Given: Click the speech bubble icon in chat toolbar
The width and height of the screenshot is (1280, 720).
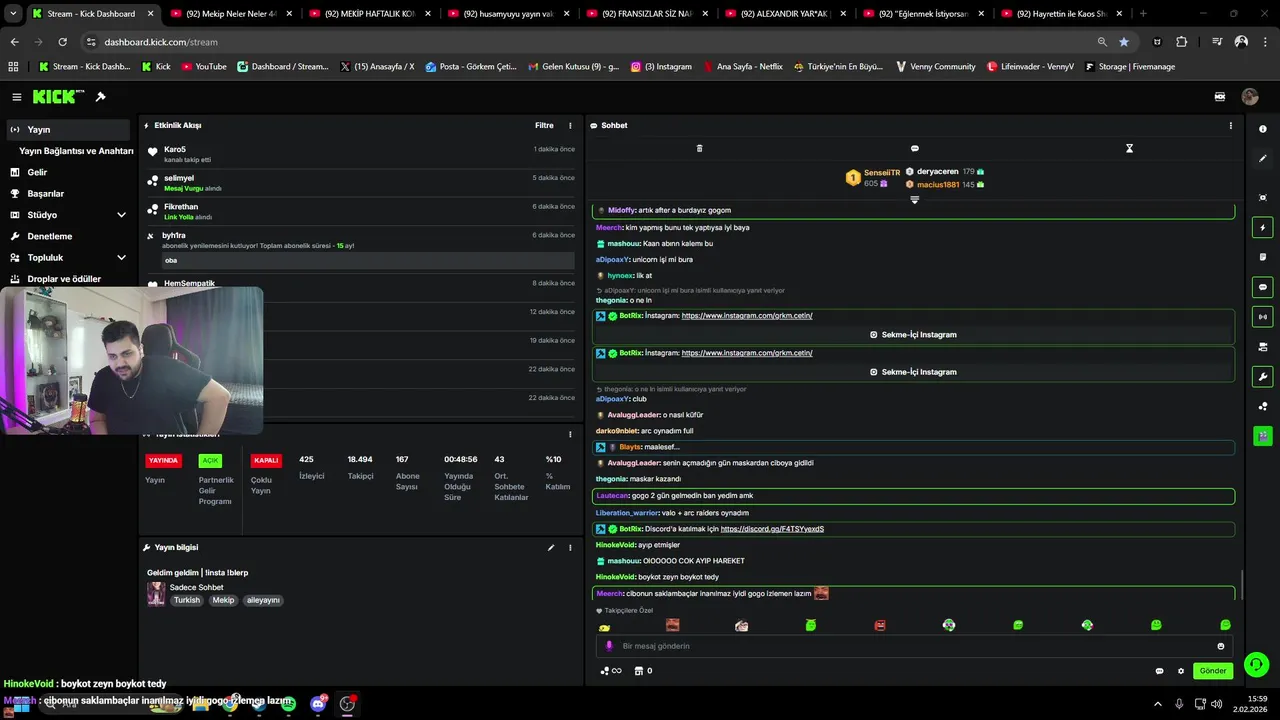Looking at the screenshot, I should pos(914,148).
